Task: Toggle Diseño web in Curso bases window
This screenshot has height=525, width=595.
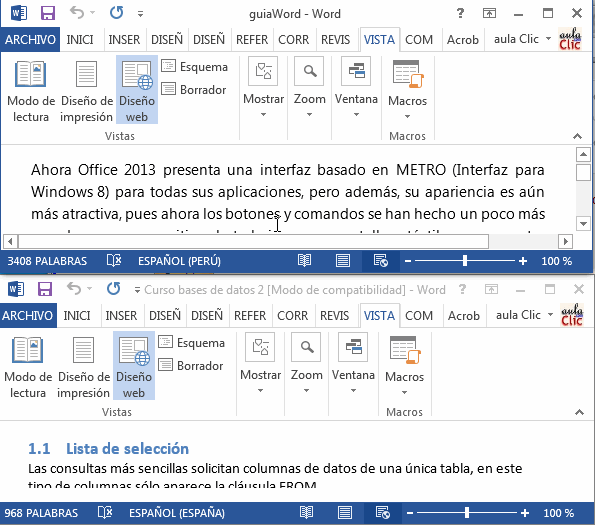Action: [134, 366]
